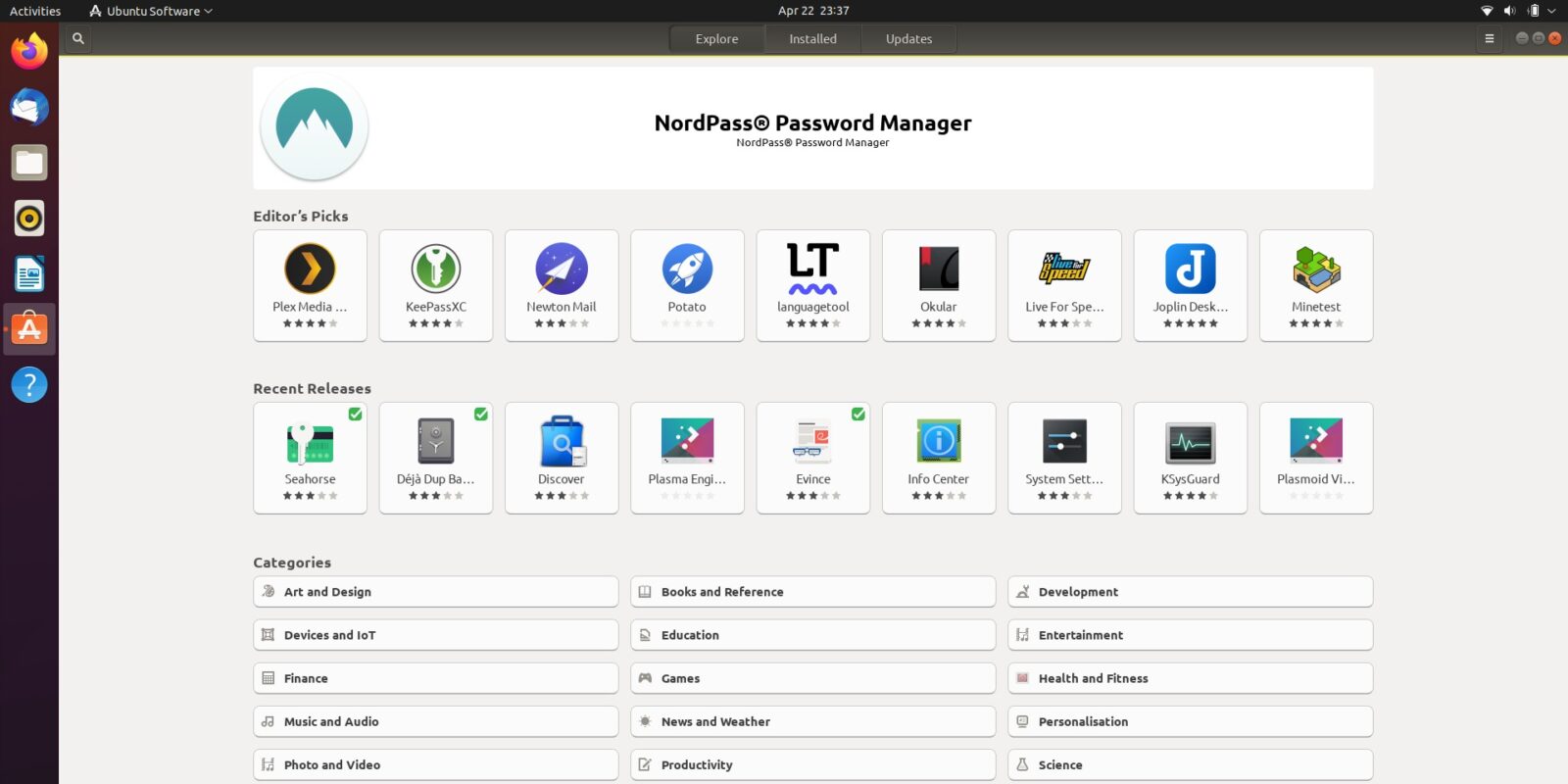Browse the Development category
The height and width of the screenshot is (784, 1568).
point(1190,592)
